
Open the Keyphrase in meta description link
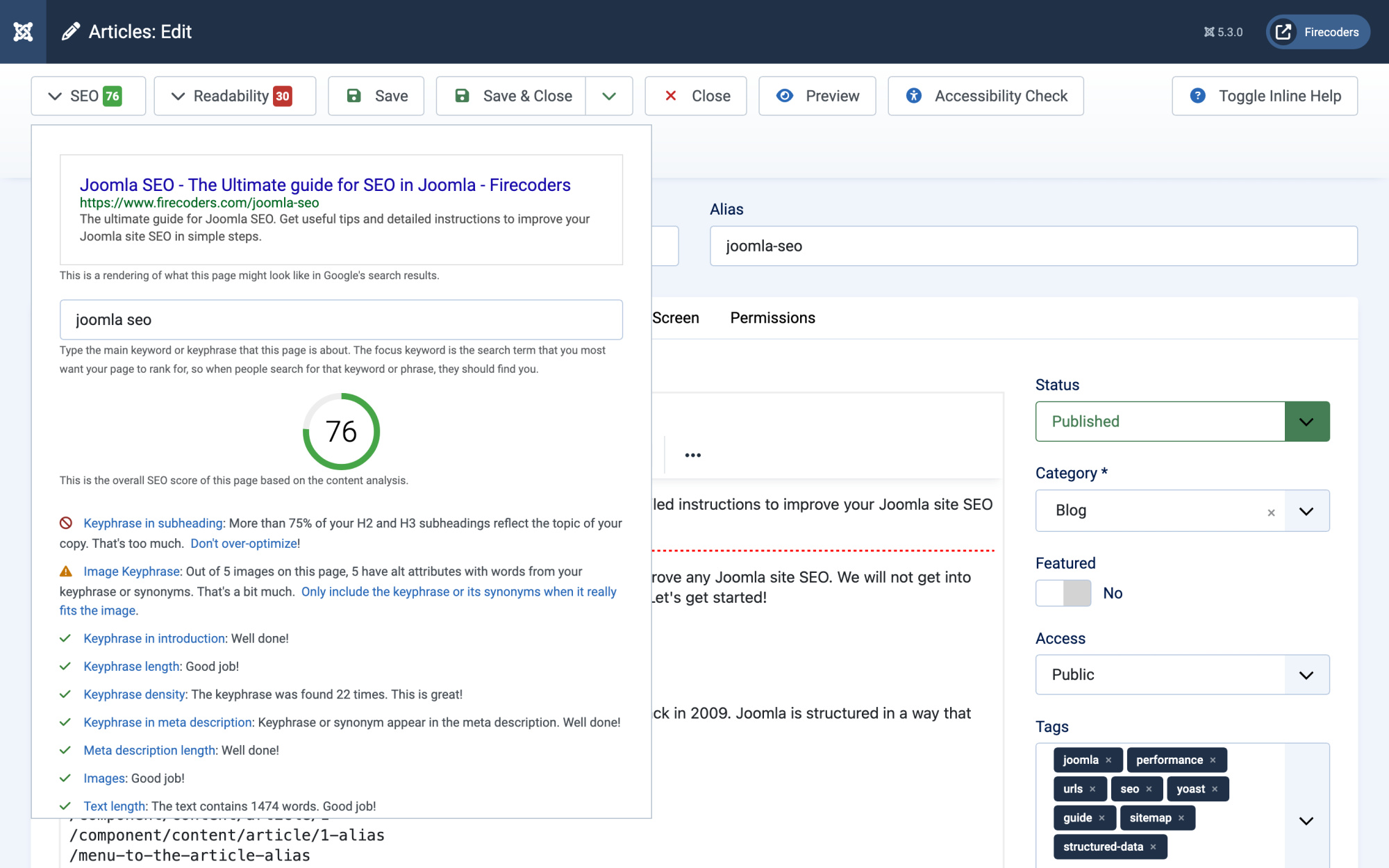pos(167,722)
